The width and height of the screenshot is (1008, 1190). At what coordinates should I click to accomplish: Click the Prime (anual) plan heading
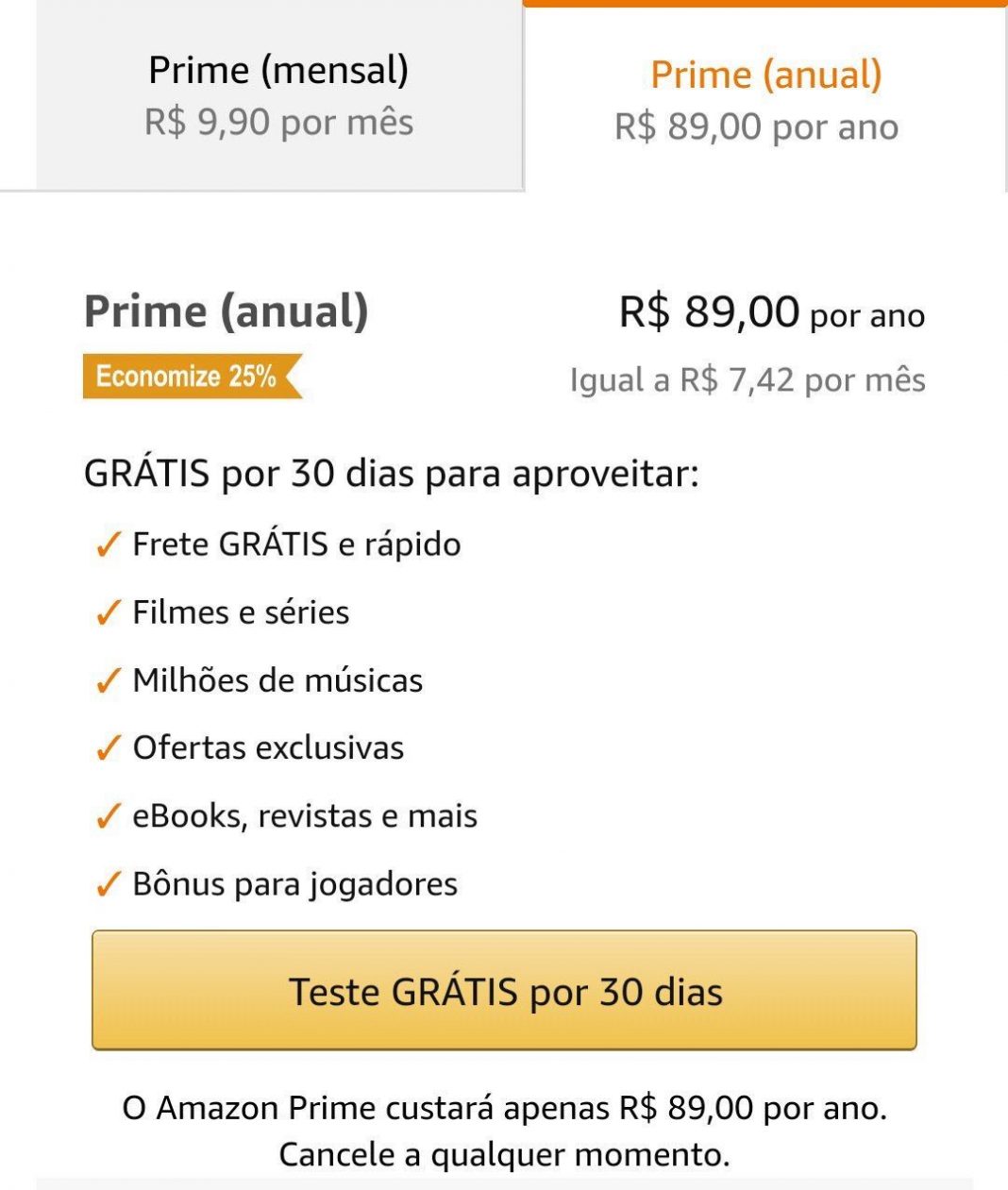(x=227, y=311)
